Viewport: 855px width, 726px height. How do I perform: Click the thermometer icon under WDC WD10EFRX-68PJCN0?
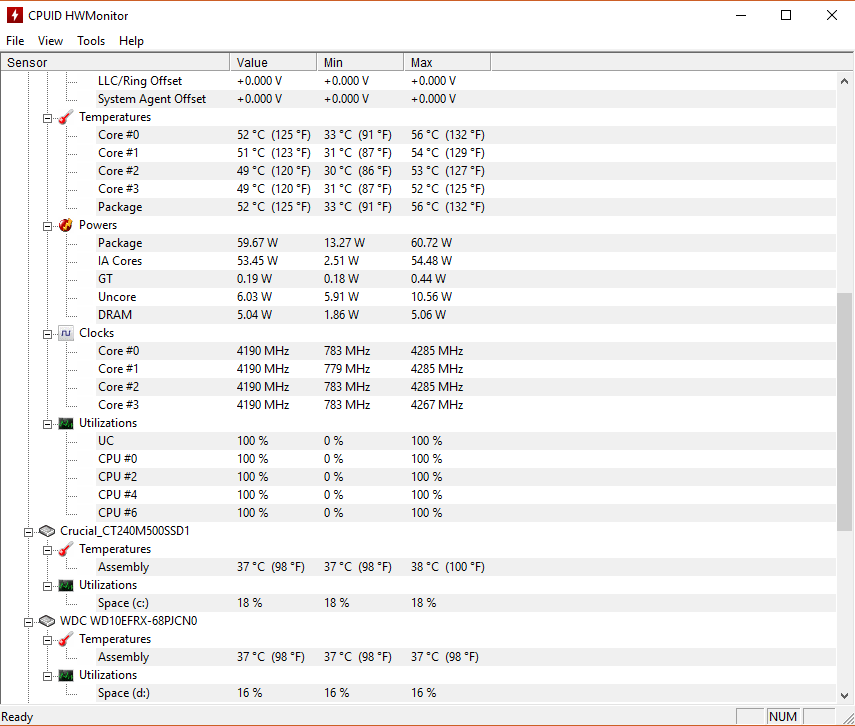coord(65,639)
